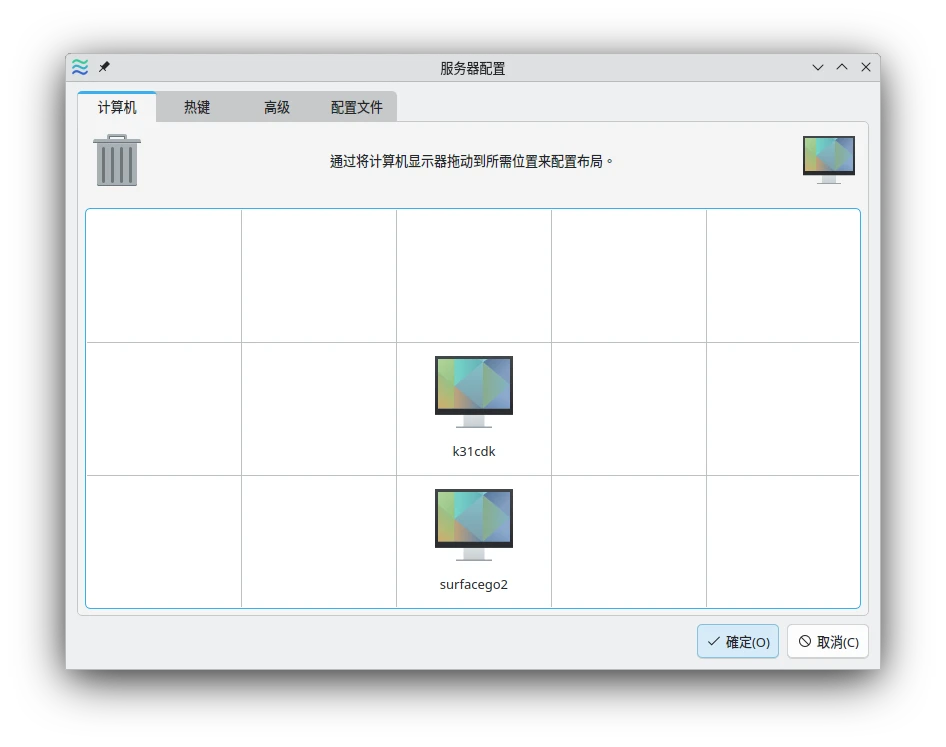946x747 pixels.
Task: Close the 服务器配置 dialog
Action: tap(866, 67)
